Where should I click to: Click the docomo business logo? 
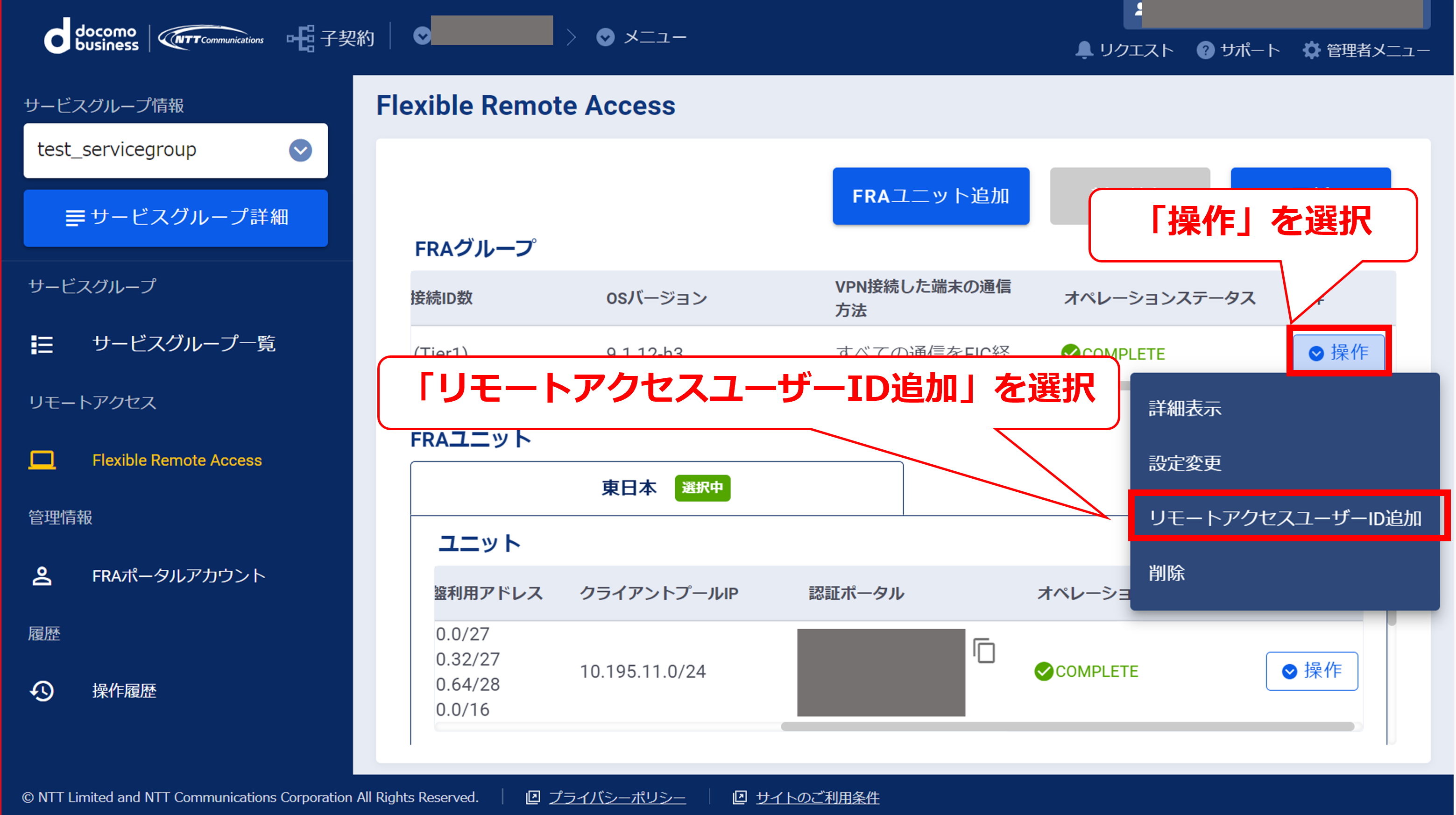pyautogui.click(x=91, y=36)
